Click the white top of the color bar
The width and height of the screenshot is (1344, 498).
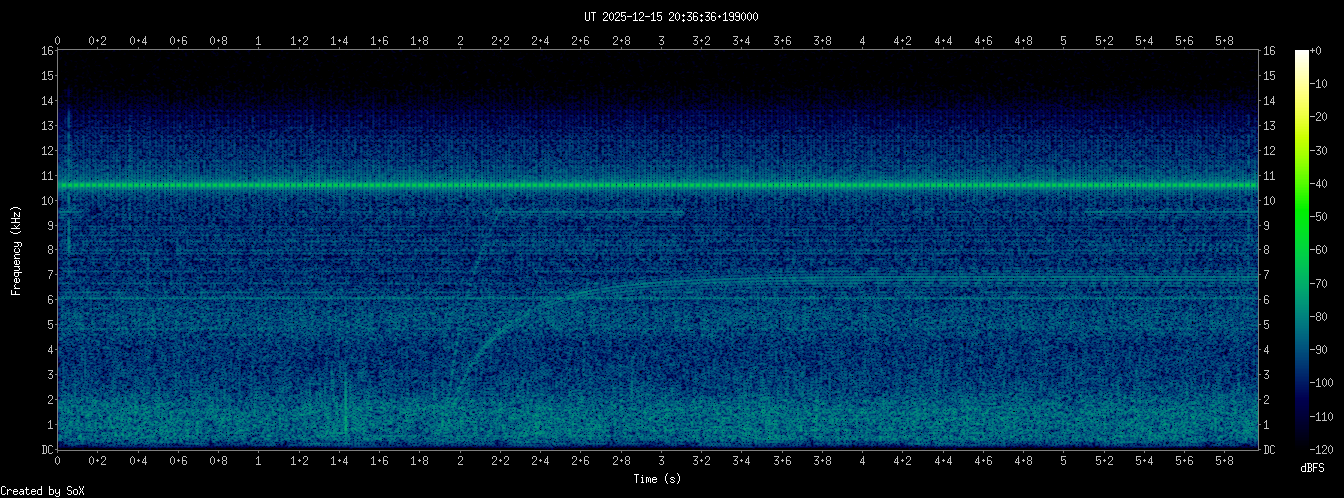[x=1302, y=54]
